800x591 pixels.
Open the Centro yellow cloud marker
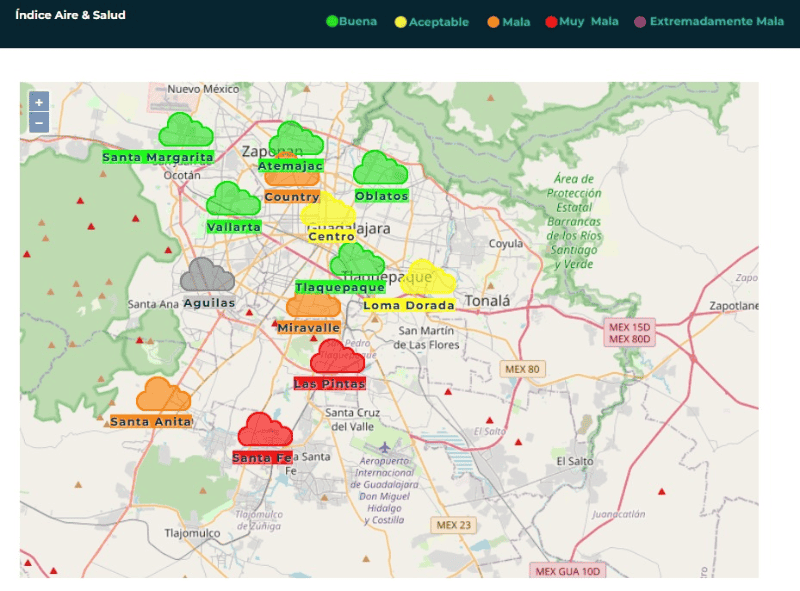point(328,212)
